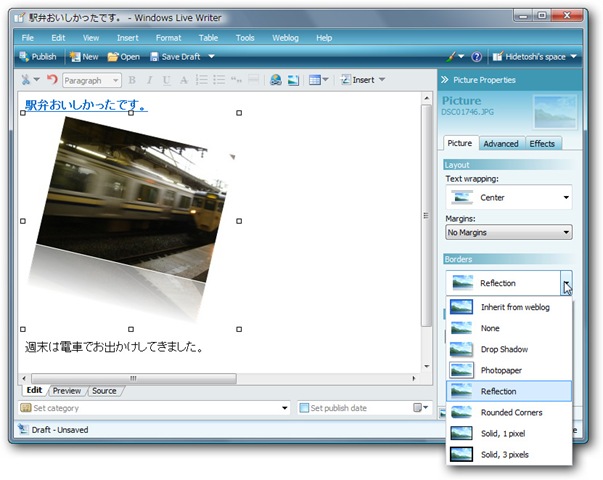Open the Paragraph style dropdown
This screenshot has height=480, width=603.
92,80
